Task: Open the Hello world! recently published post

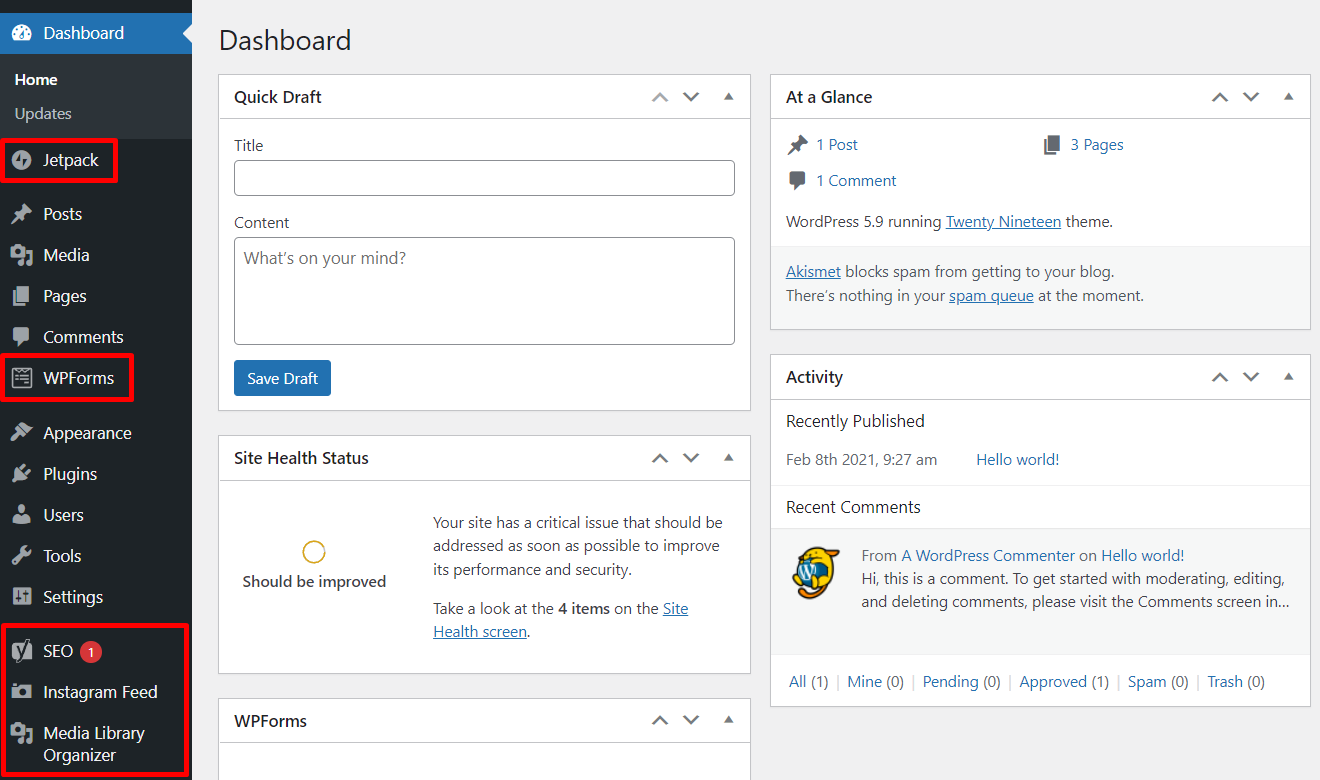Action: click(x=1017, y=460)
